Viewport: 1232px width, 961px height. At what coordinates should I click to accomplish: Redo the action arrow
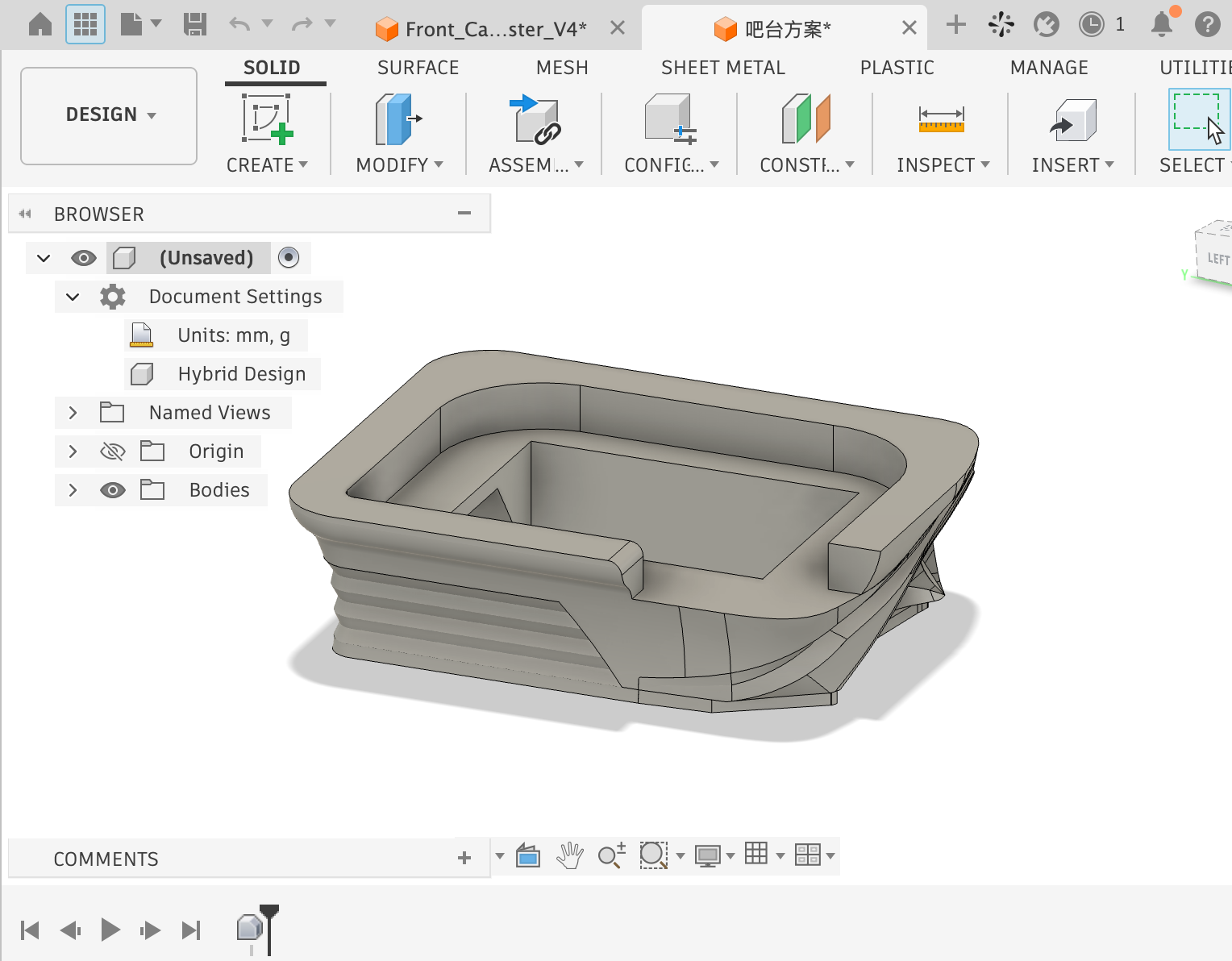coord(302,24)
